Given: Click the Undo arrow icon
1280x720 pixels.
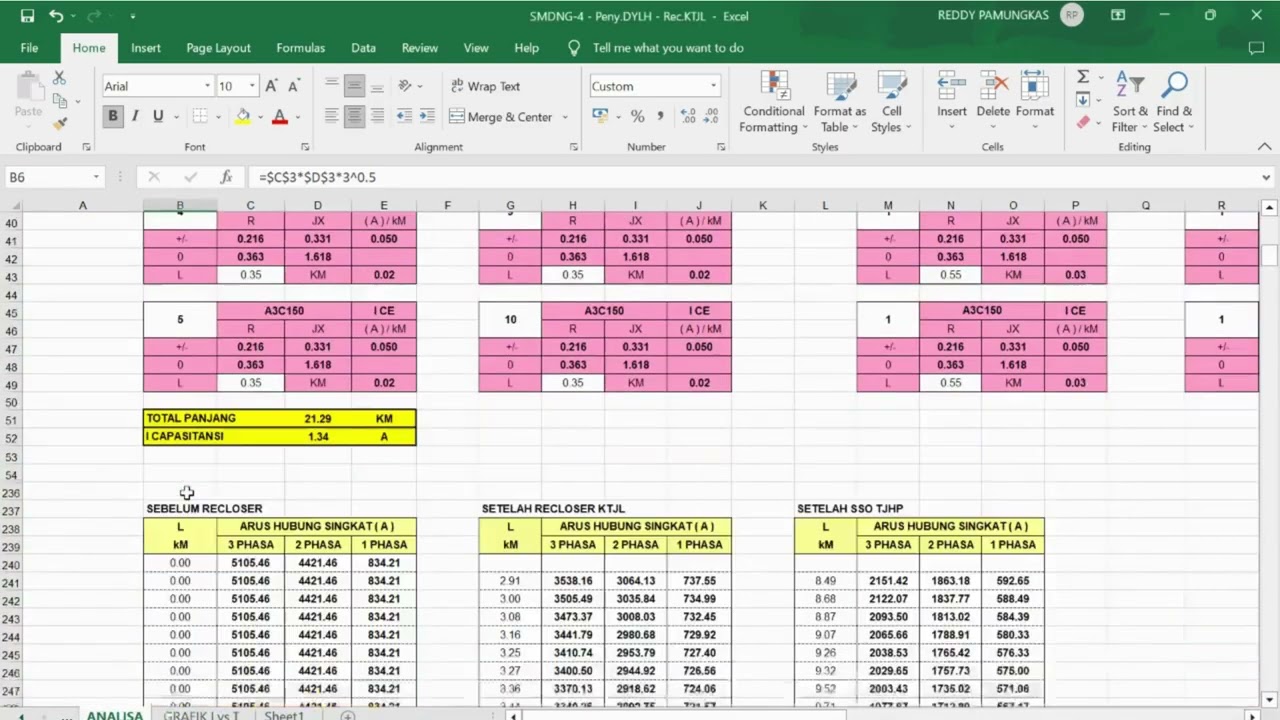Looking at the screenshot, I should pos(56,16).
